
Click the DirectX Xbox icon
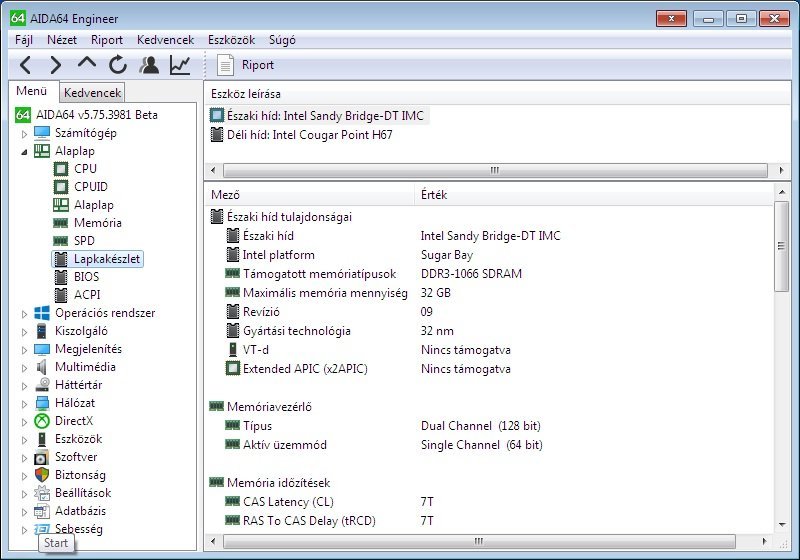click(42, 421)
